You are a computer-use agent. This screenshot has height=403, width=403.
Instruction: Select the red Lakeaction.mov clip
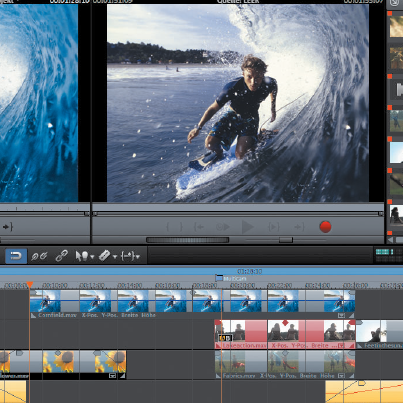pos(285,334)
